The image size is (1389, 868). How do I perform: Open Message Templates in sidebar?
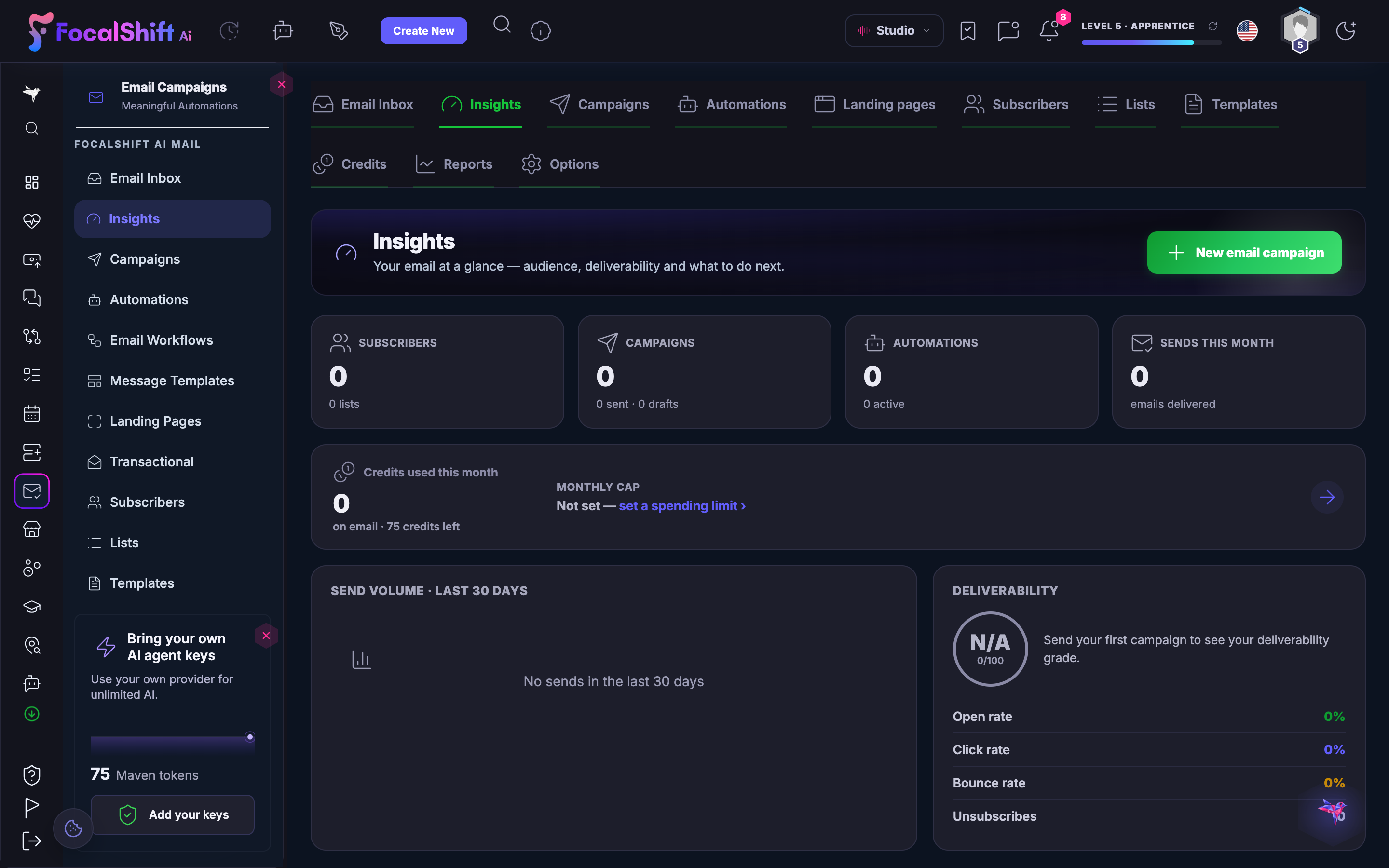tap(172, 380)
